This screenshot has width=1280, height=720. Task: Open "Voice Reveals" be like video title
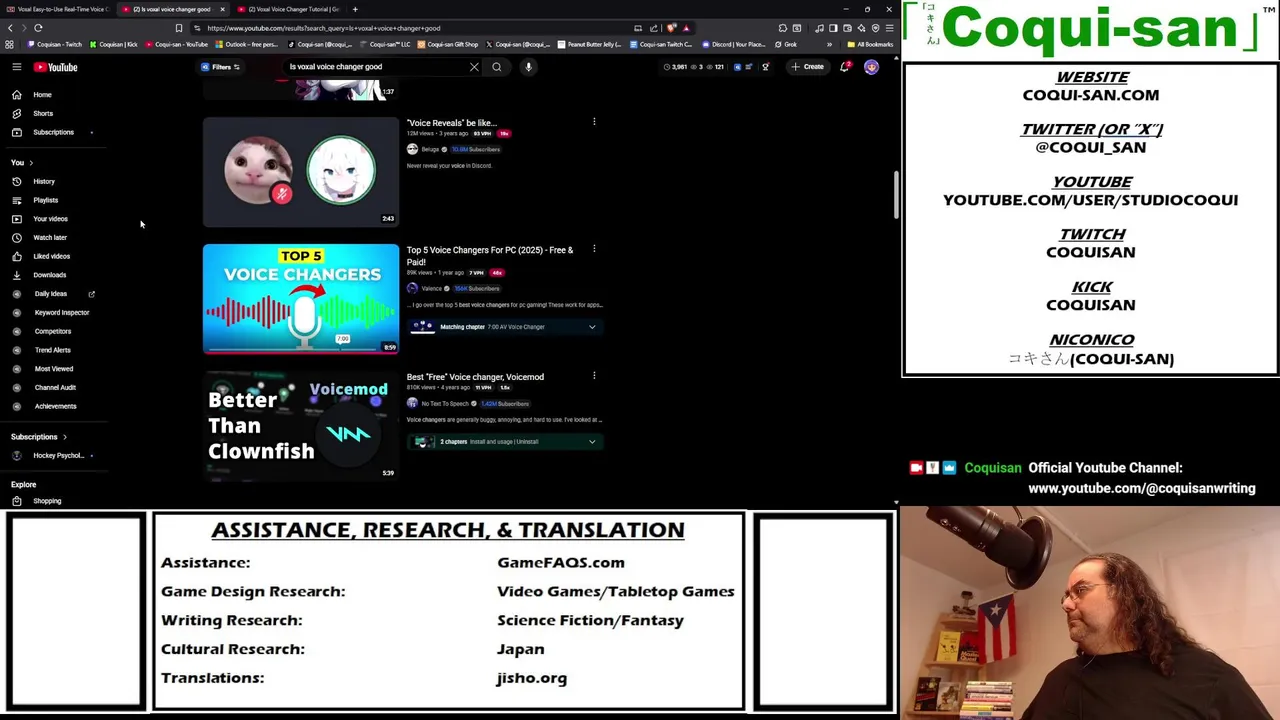[x=451, y=123]
